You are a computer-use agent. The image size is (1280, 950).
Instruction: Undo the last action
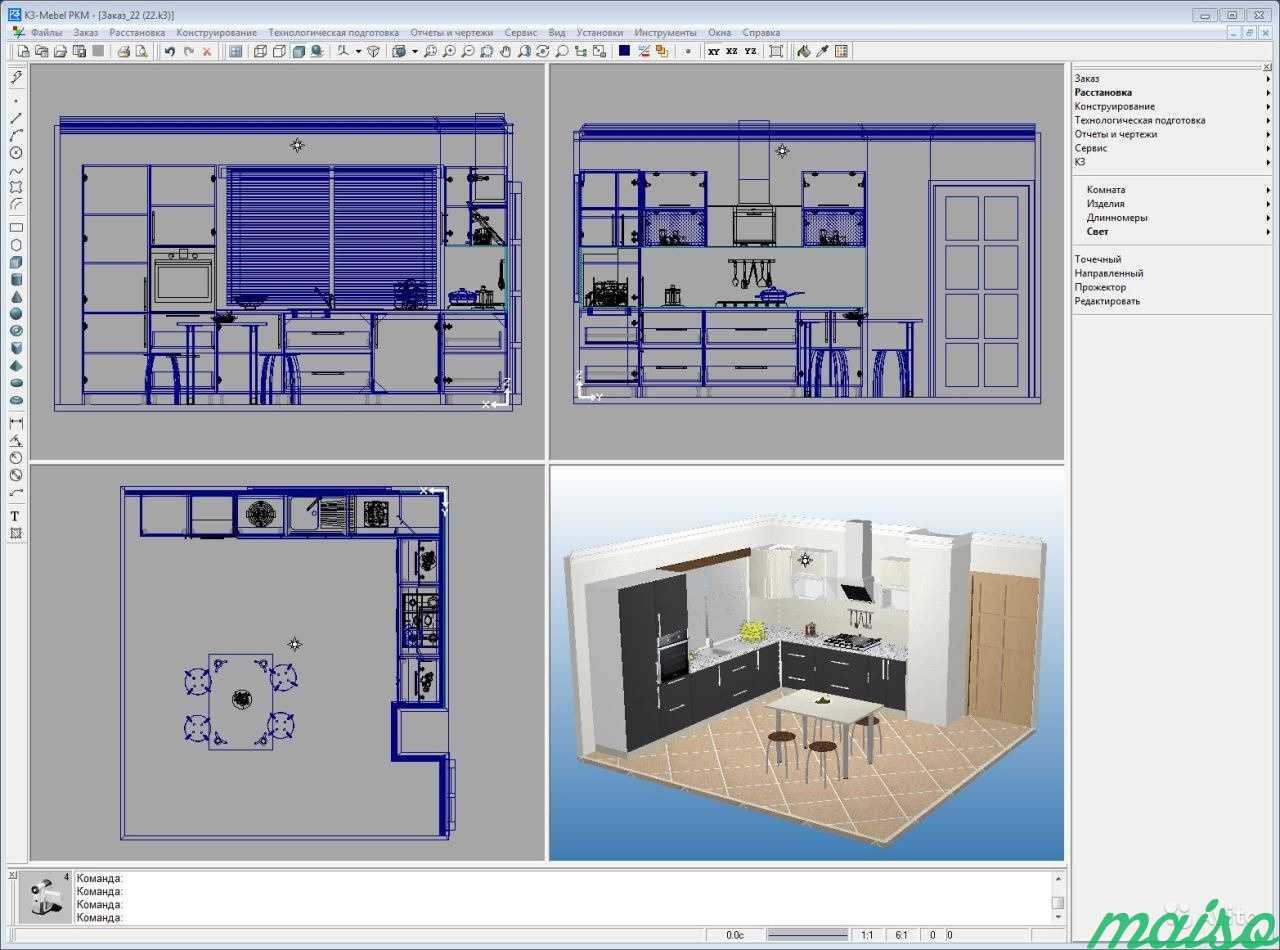[x=170, y=51]
